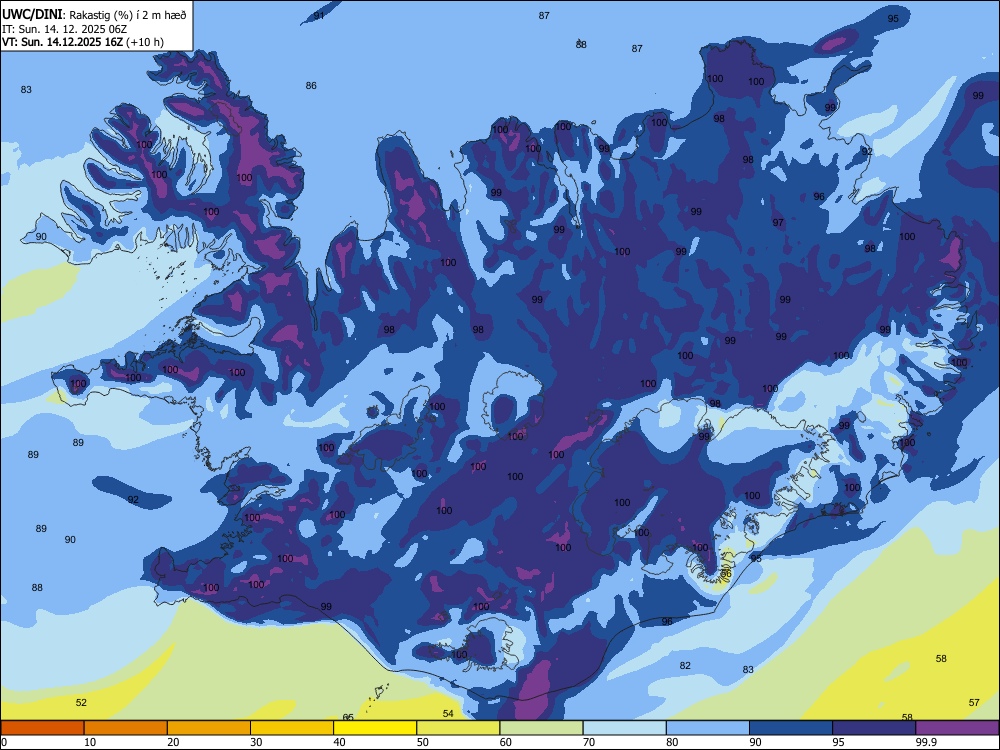Click the '40' legend tick label
The height and width of the screenshot is (750, 1000).
tap(340, 742)
